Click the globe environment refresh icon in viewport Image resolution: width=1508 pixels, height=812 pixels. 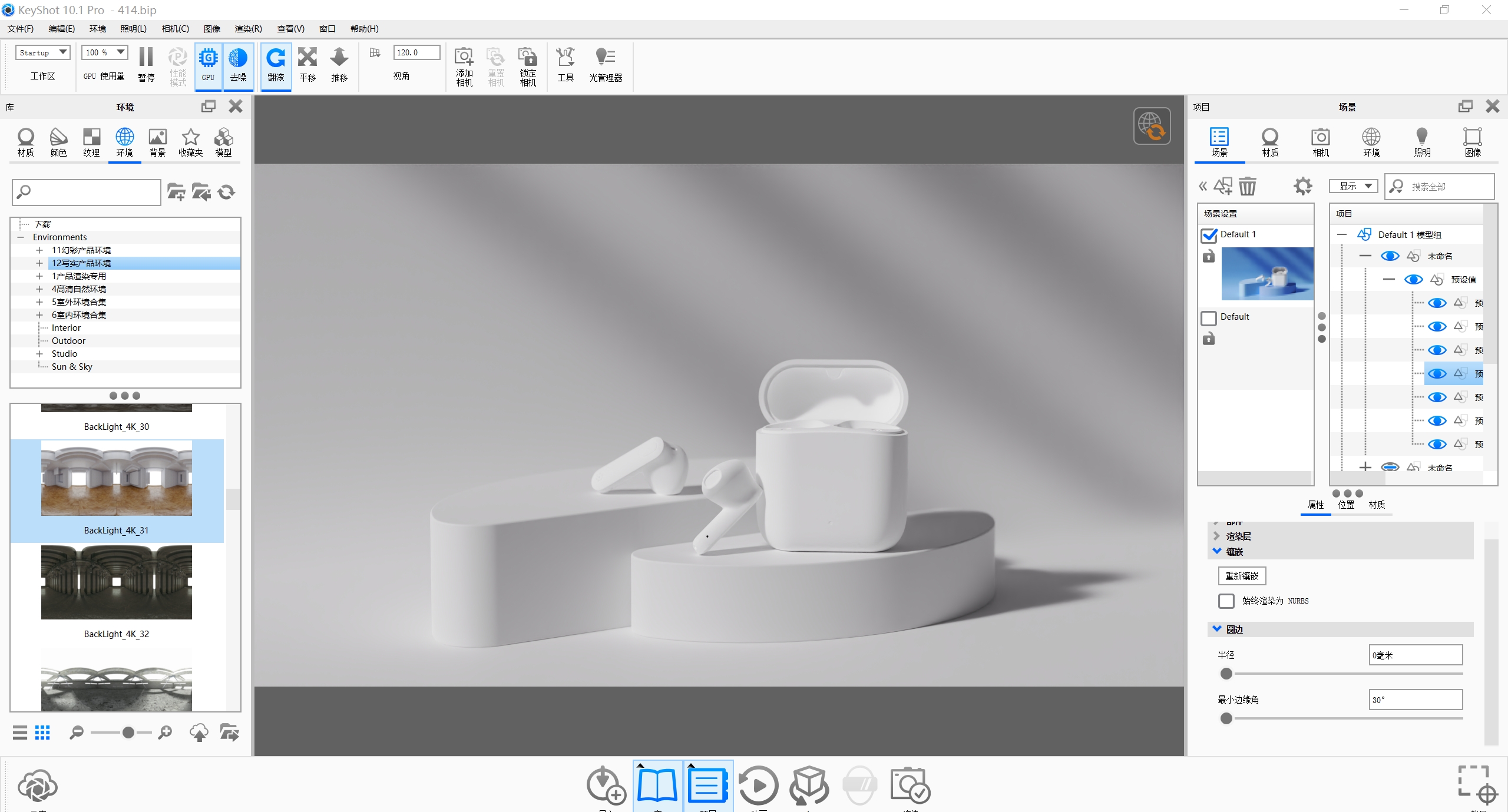pos(1152,126)
